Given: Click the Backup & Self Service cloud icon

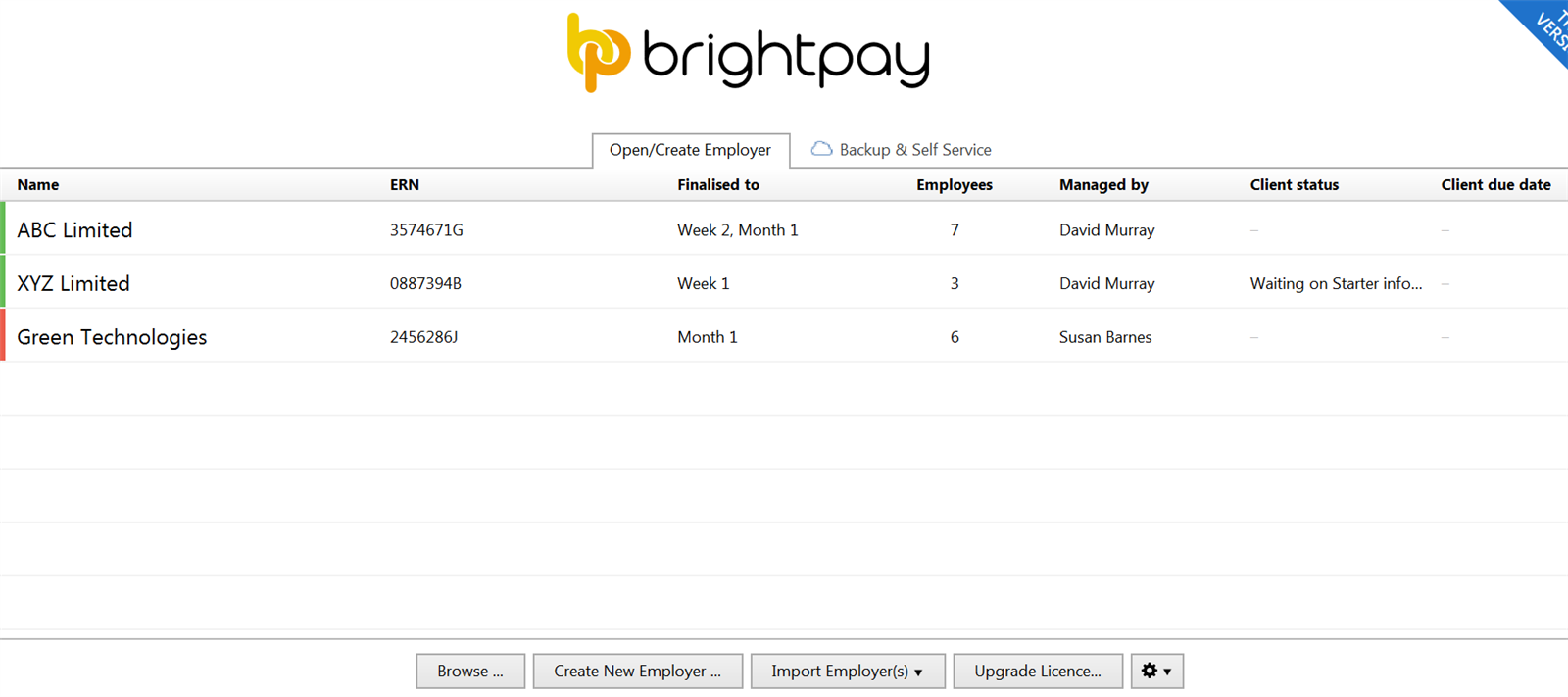Looking at the screenshot, I should coord(821,149).
